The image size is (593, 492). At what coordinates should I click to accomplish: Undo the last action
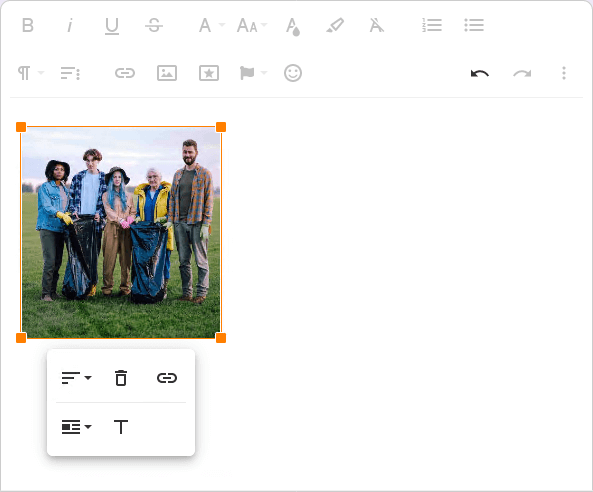tap(480, 73)
